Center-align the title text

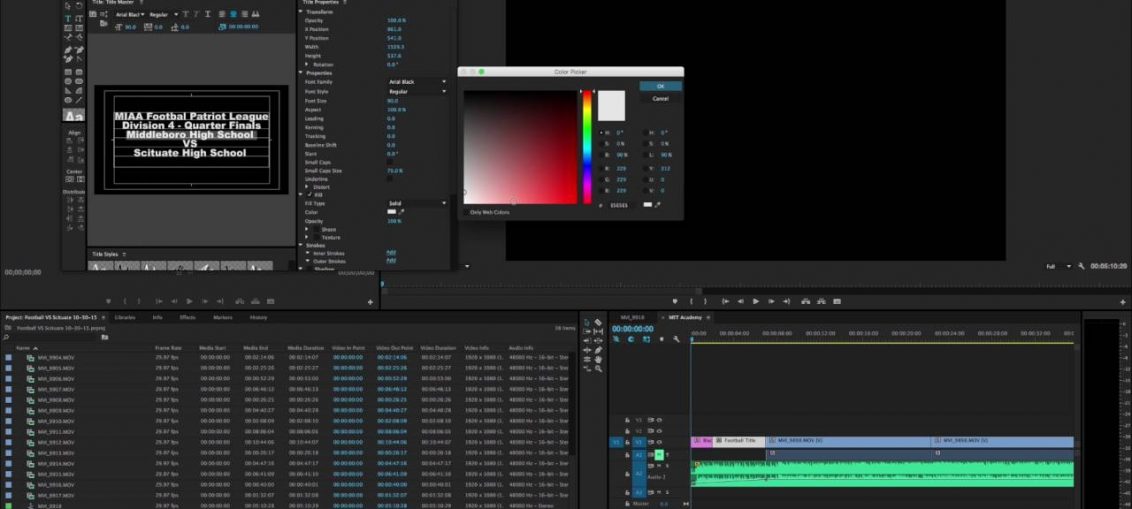[233, 14]
